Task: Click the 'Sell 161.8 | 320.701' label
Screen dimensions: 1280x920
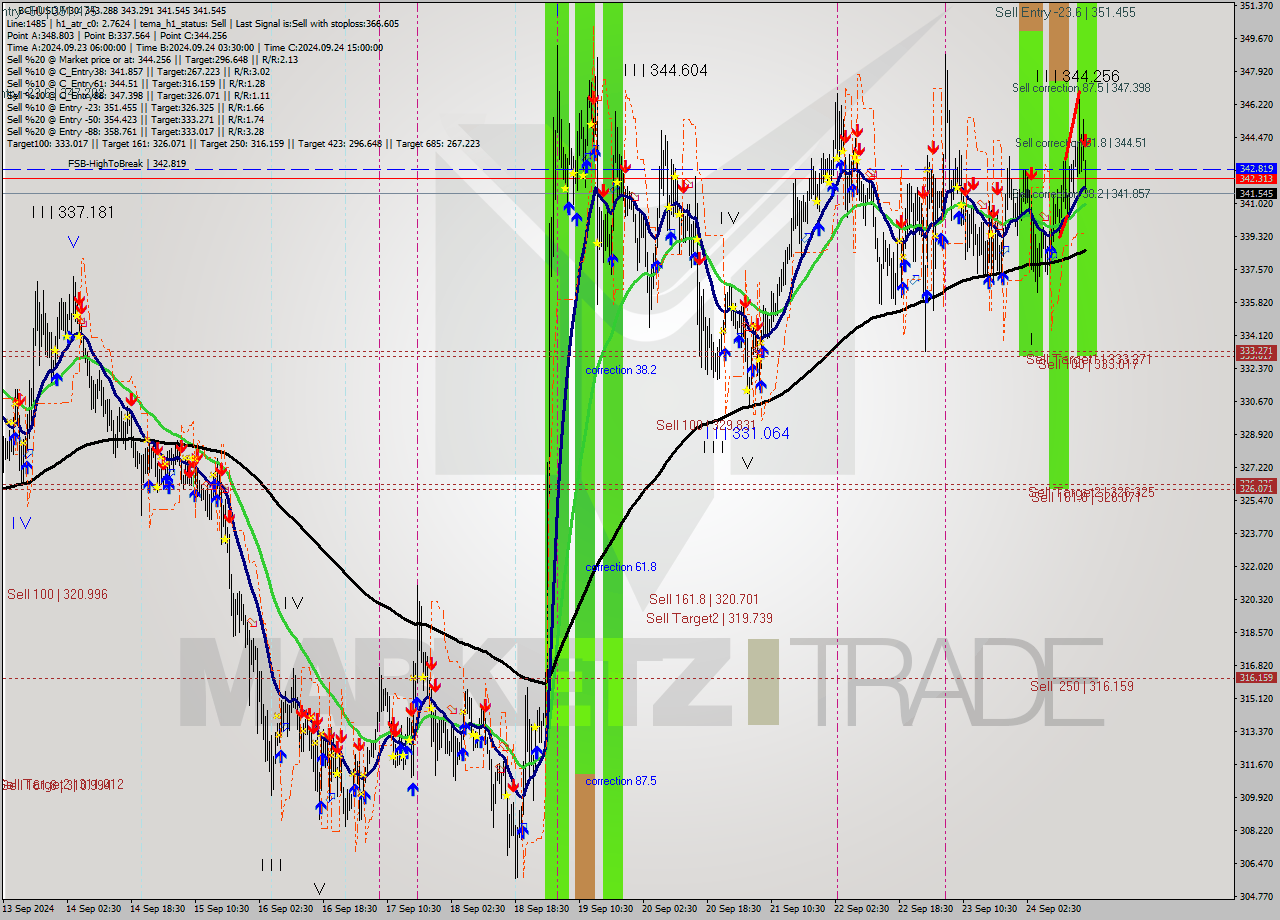Action: click(703, 599)
